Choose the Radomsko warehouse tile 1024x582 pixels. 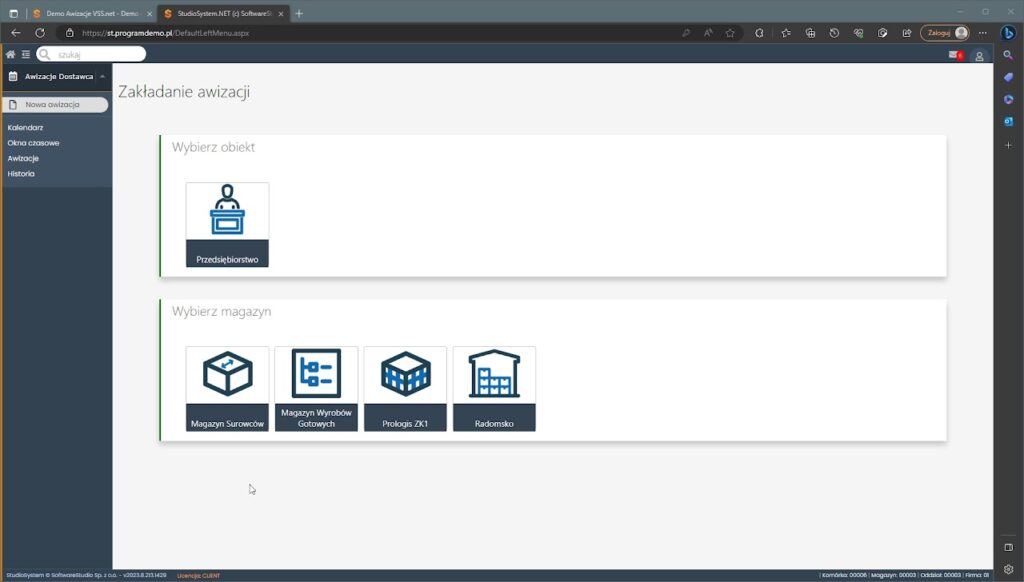[494, 388]
